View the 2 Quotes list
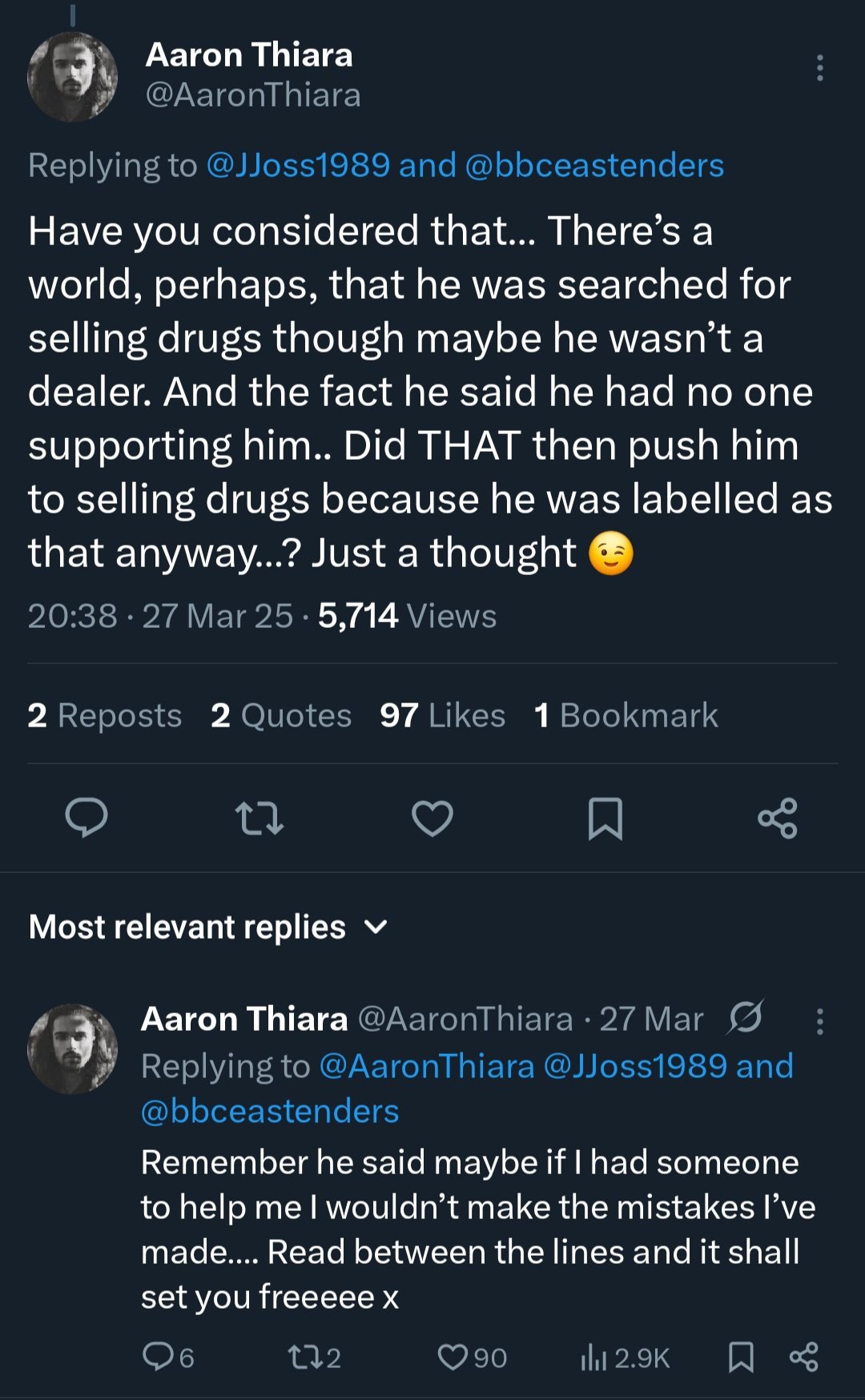The image size is (865, 1400). point(281,715)
